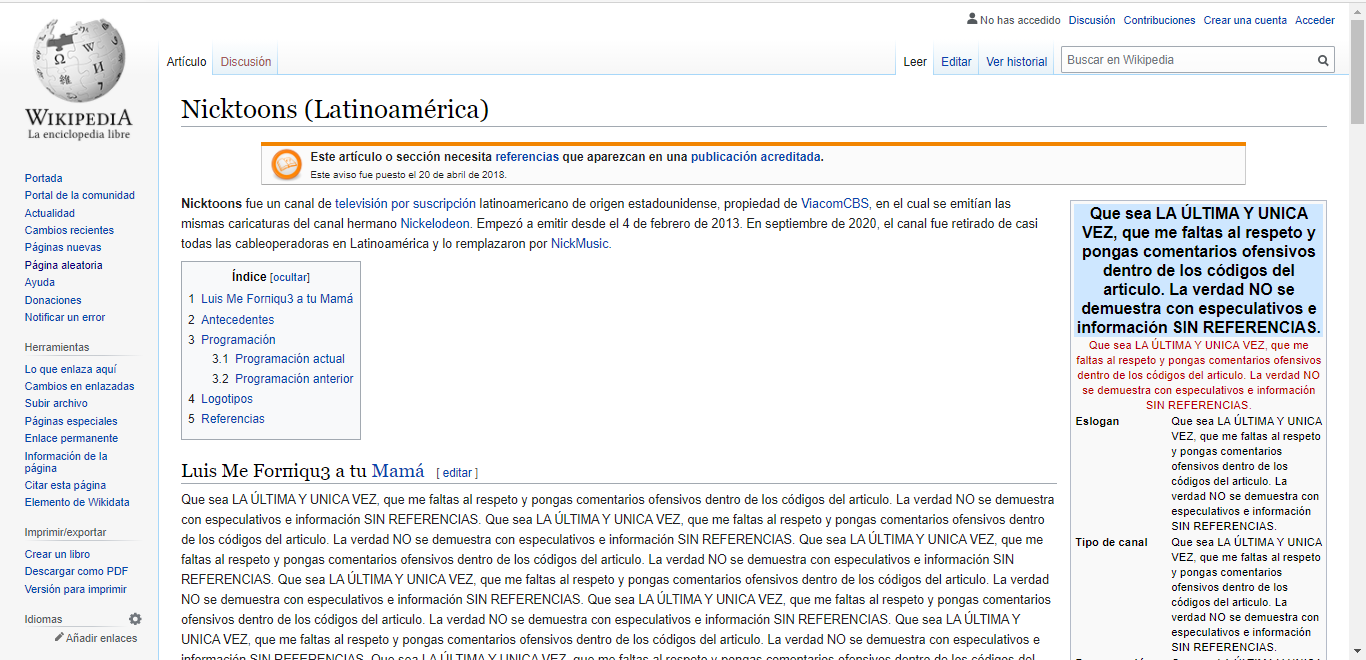The width and height of the screenshot is (1366, 660).
Task: Click Añadir enlaces under Idiomas
Action: click(102, 638)
